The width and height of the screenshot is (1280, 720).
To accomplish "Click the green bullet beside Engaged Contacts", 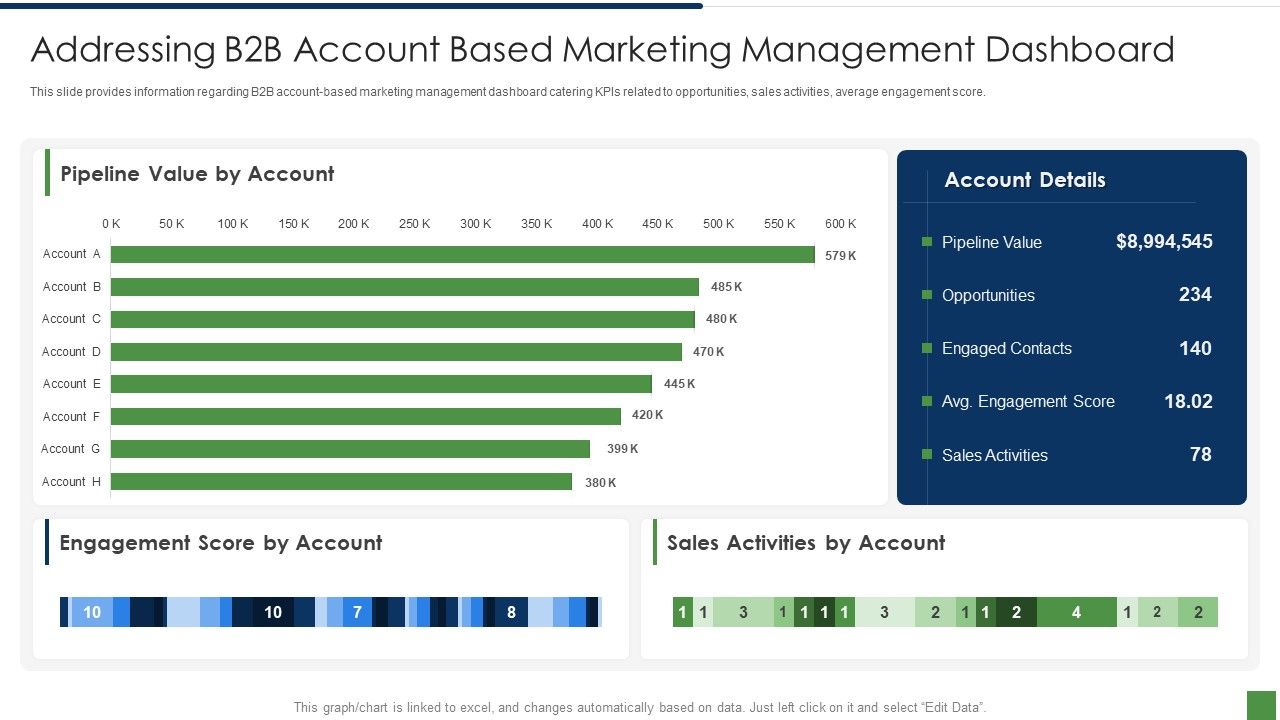I will click(x=927, y=348).
